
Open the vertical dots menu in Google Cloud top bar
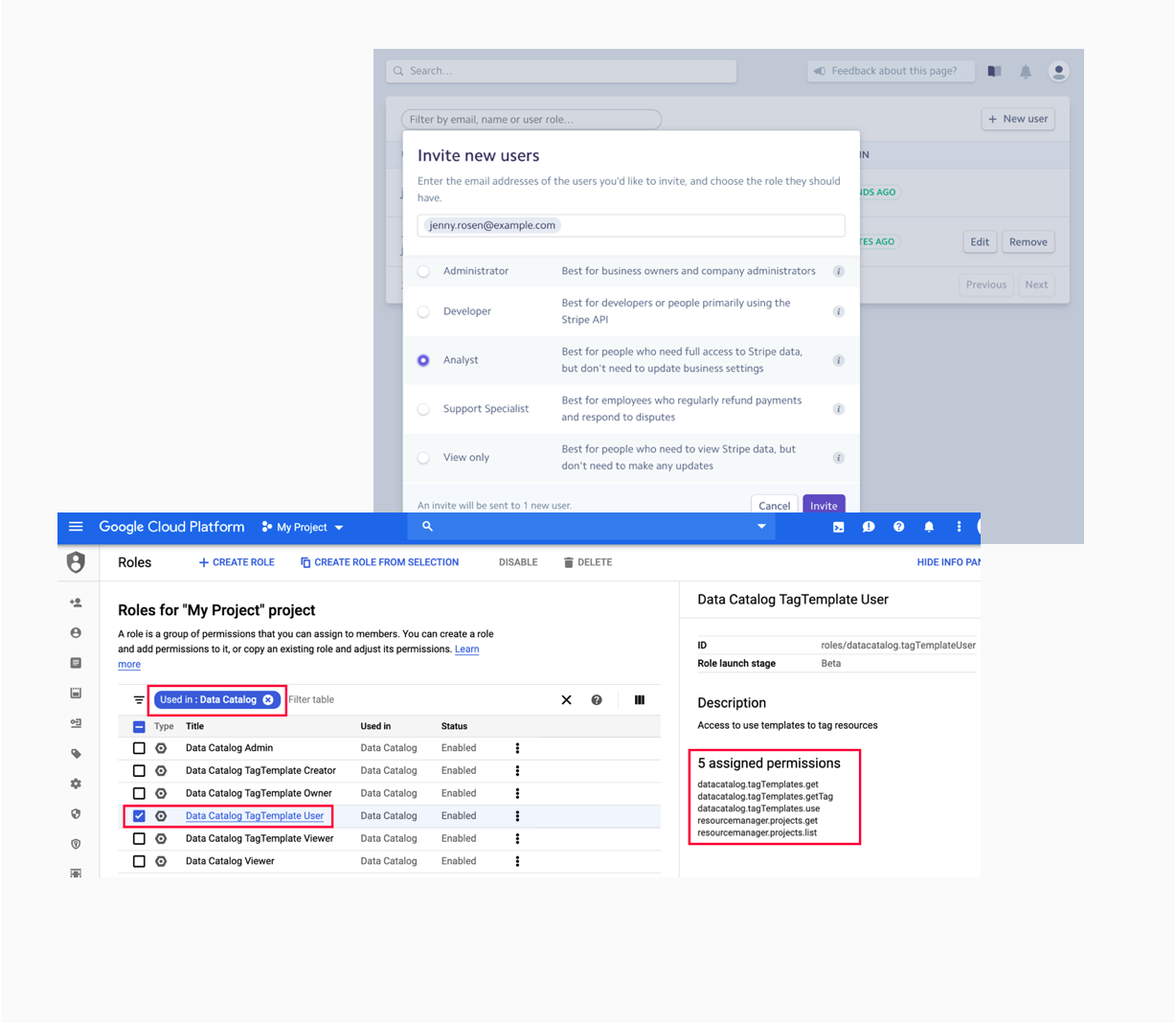958,527
